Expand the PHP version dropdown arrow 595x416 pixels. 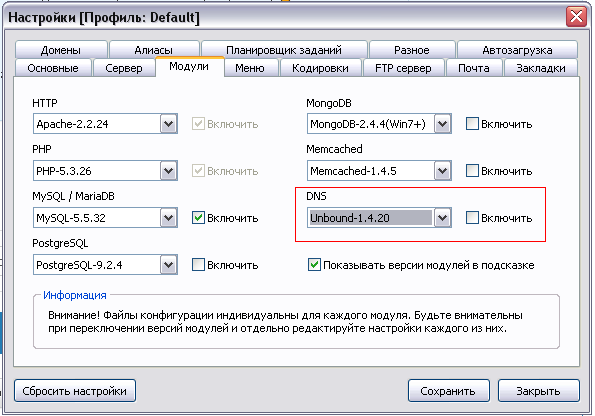click(x=168, y=171)
